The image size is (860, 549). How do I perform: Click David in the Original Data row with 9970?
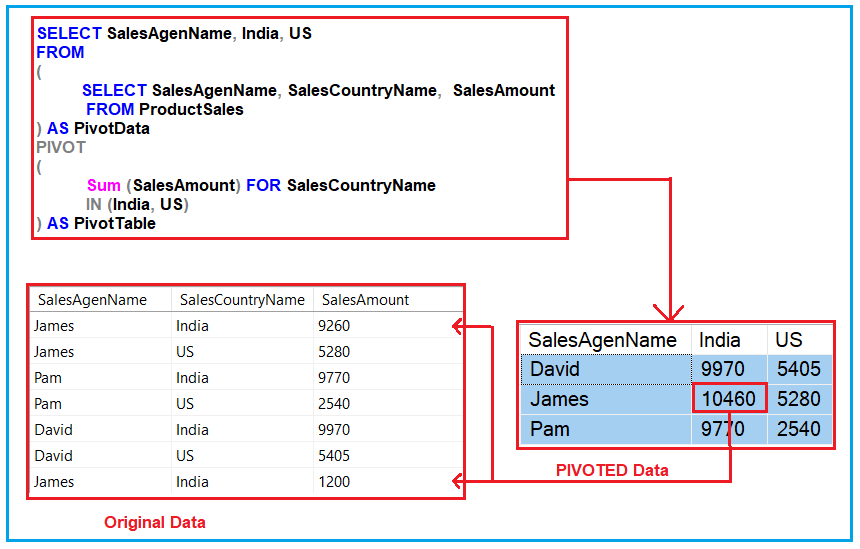point(53,429)
